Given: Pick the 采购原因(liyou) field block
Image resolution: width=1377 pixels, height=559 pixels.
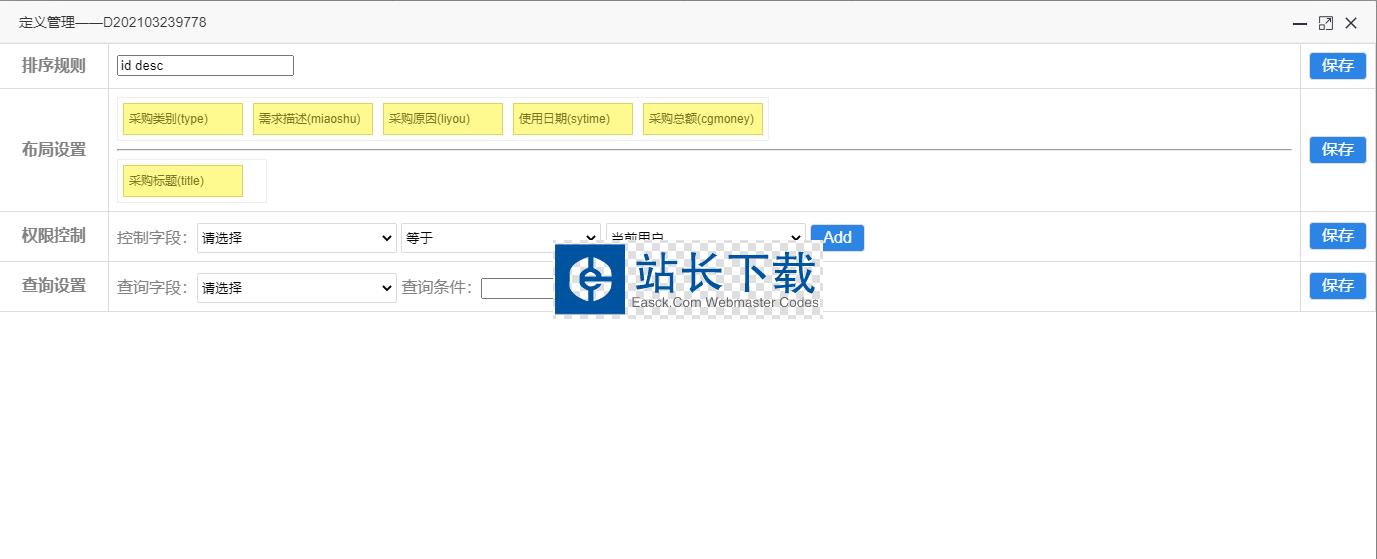Looking at the screenshot, I should (x=443, y=119).
